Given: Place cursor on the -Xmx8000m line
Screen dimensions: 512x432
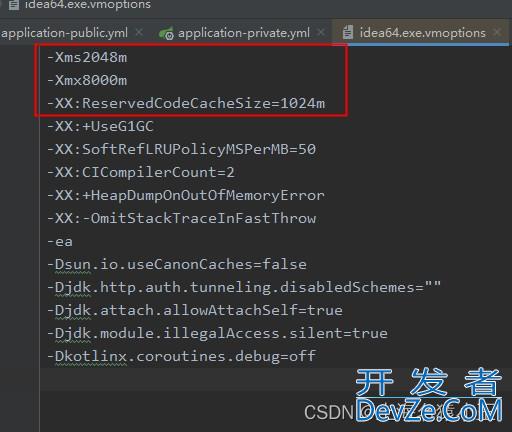Looking at the screenshot, I should [x=87, y=80].
